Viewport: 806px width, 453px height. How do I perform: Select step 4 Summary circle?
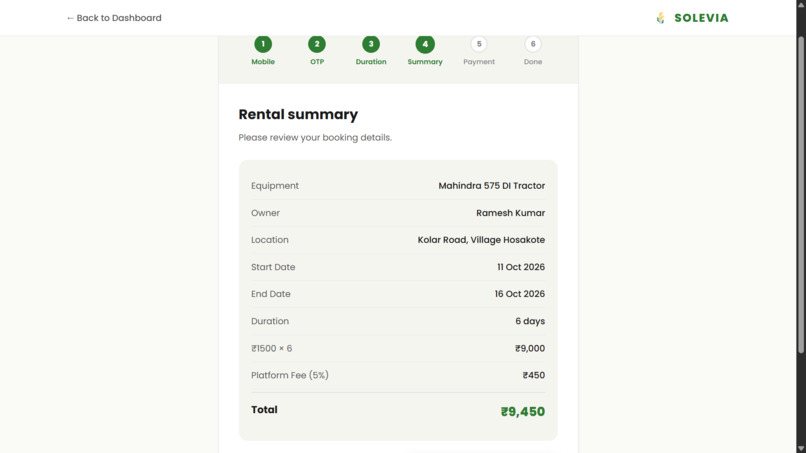tap(425, 44)
